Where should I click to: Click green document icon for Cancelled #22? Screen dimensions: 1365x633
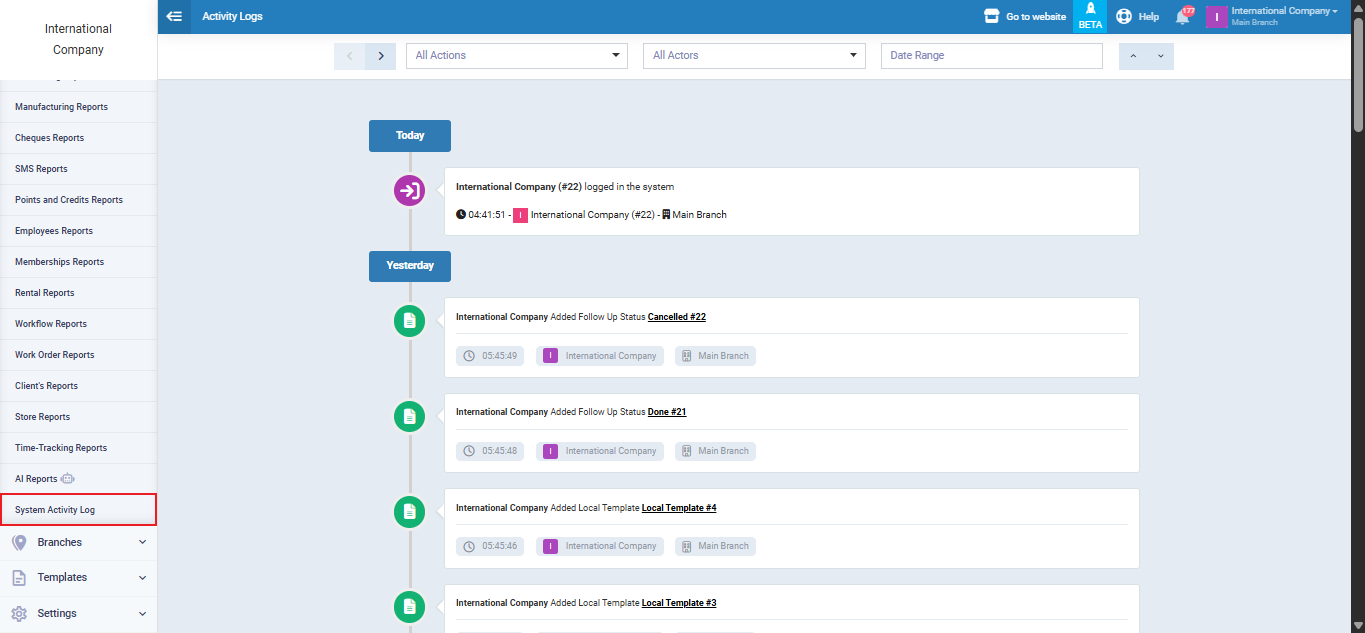[x=409, y=321]
